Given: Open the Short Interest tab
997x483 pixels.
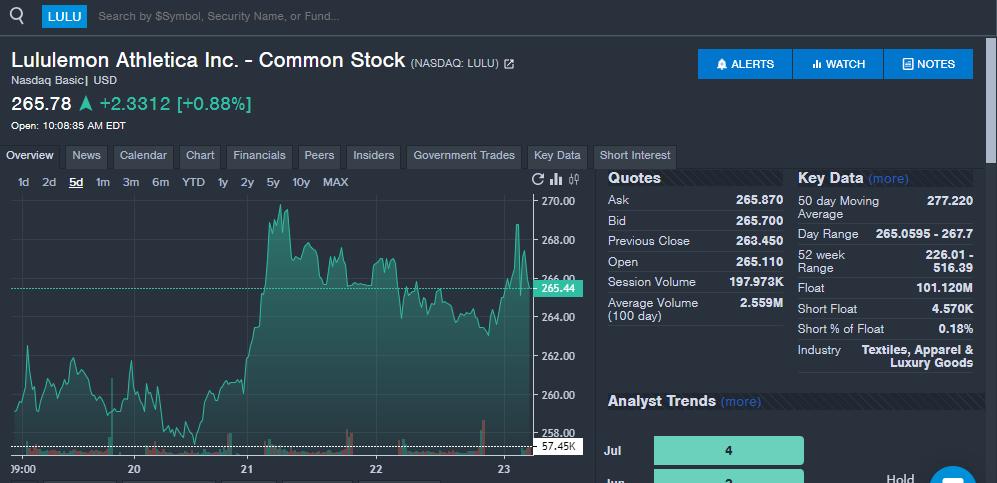Looking at the screenshot, I should (635, 156).
